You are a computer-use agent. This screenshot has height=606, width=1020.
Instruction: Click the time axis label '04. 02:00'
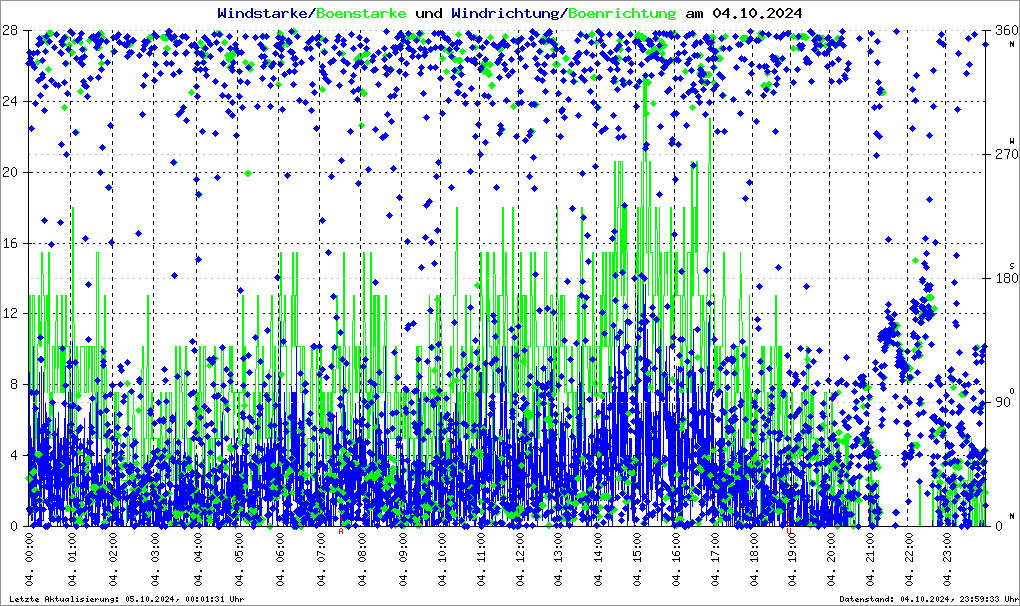click(x=113, y=559)
